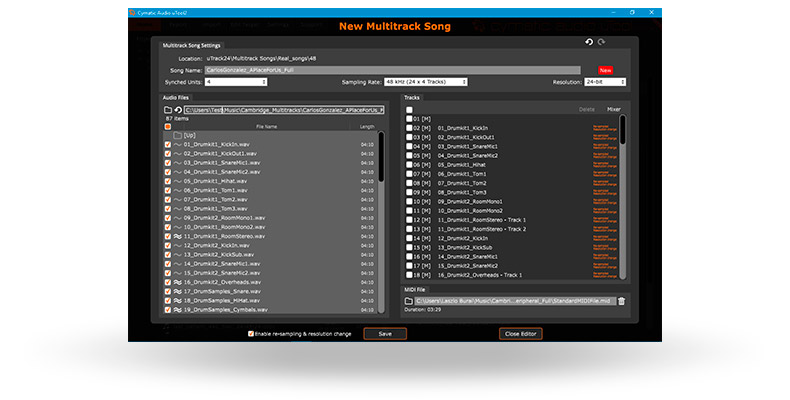Uncheck 04_Drumkit1_SnareMic2.wav file checkbox
The image size is (790, 400).
[x=168, y=172]
